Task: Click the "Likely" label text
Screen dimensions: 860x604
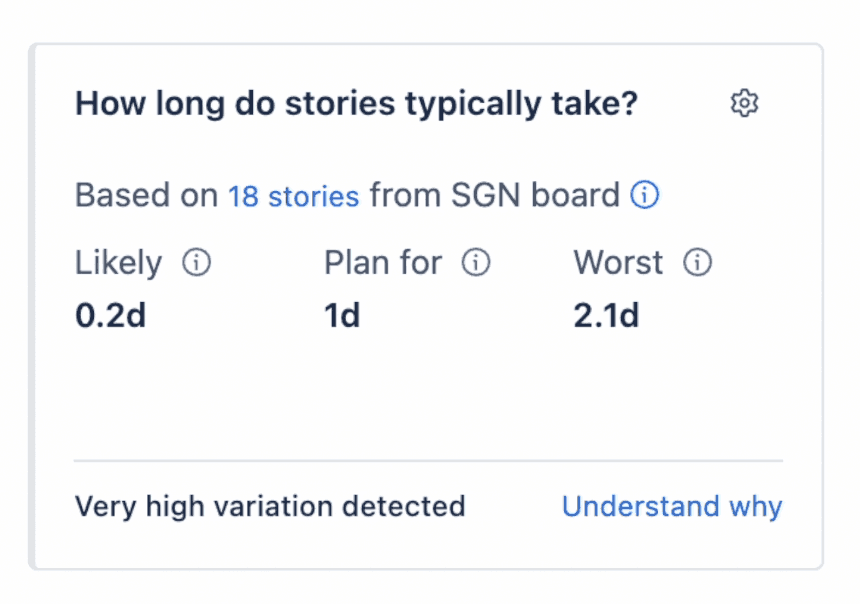Action: 118,263
